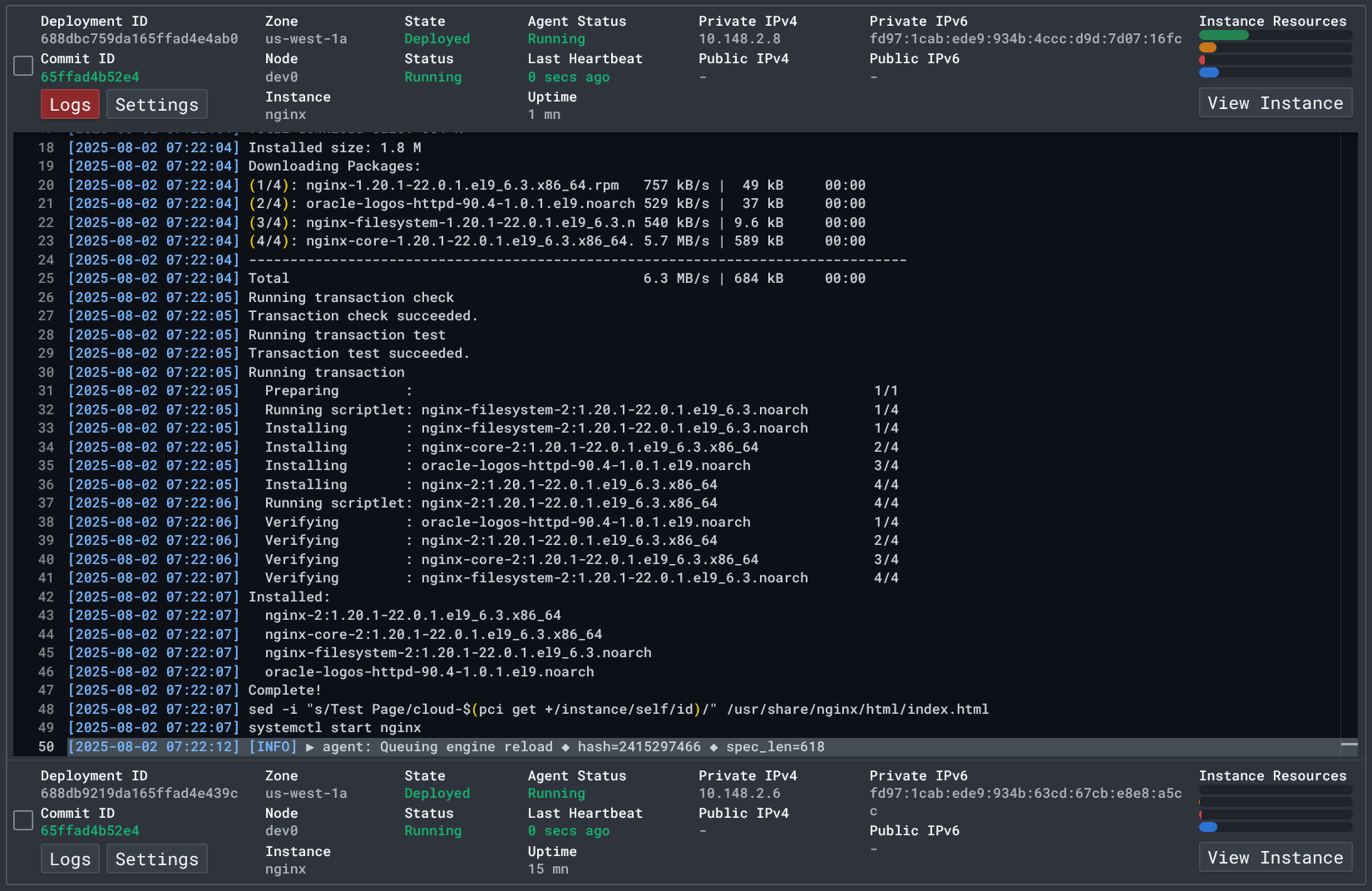1372x891 pixels.
Task: Click the blue resource bar of first deployment
Action: [1209, 72]
